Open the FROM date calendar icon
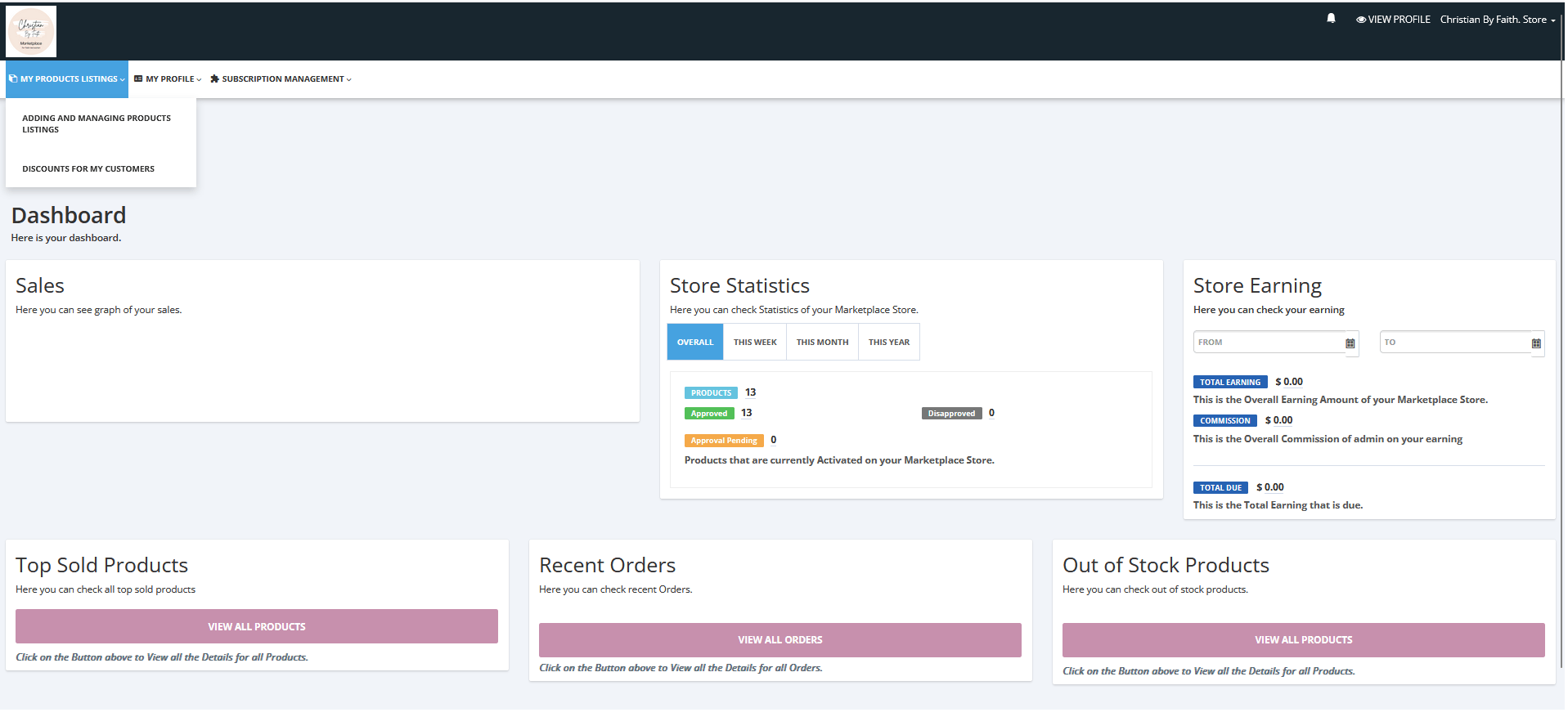 [x=1350, y=343]
